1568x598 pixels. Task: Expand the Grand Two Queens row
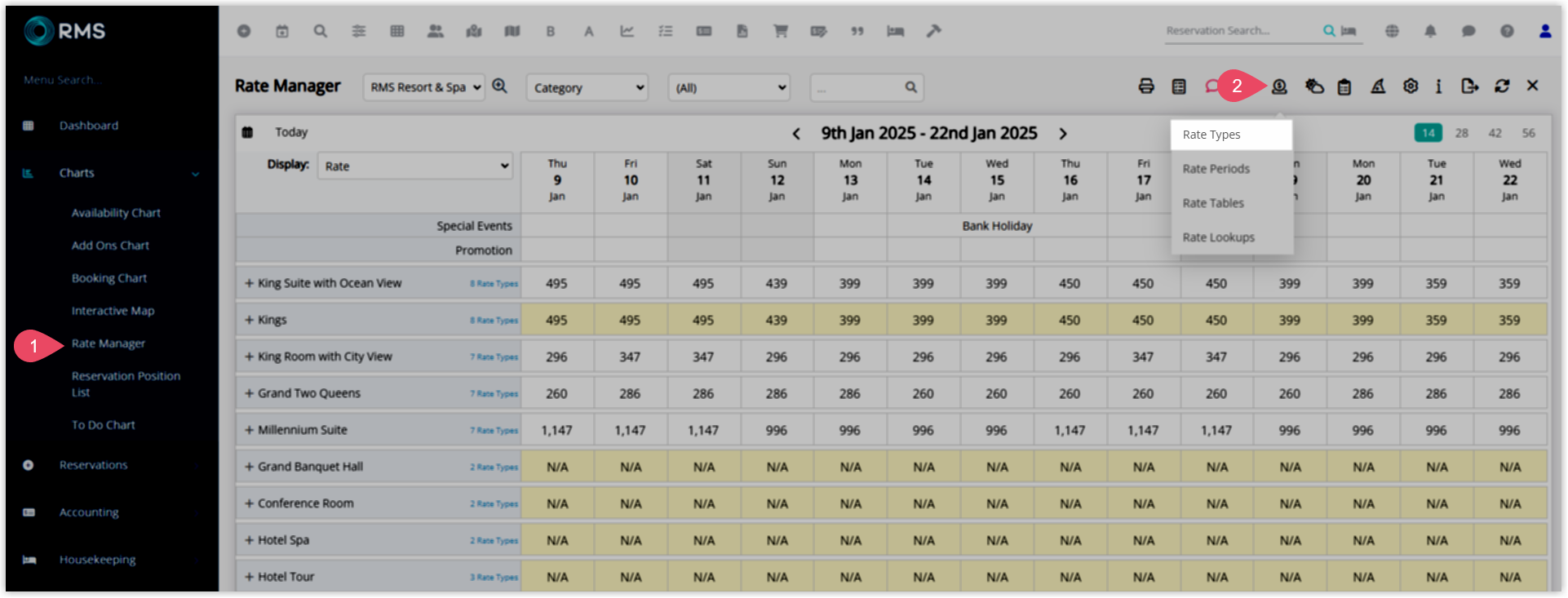point(250,393)
